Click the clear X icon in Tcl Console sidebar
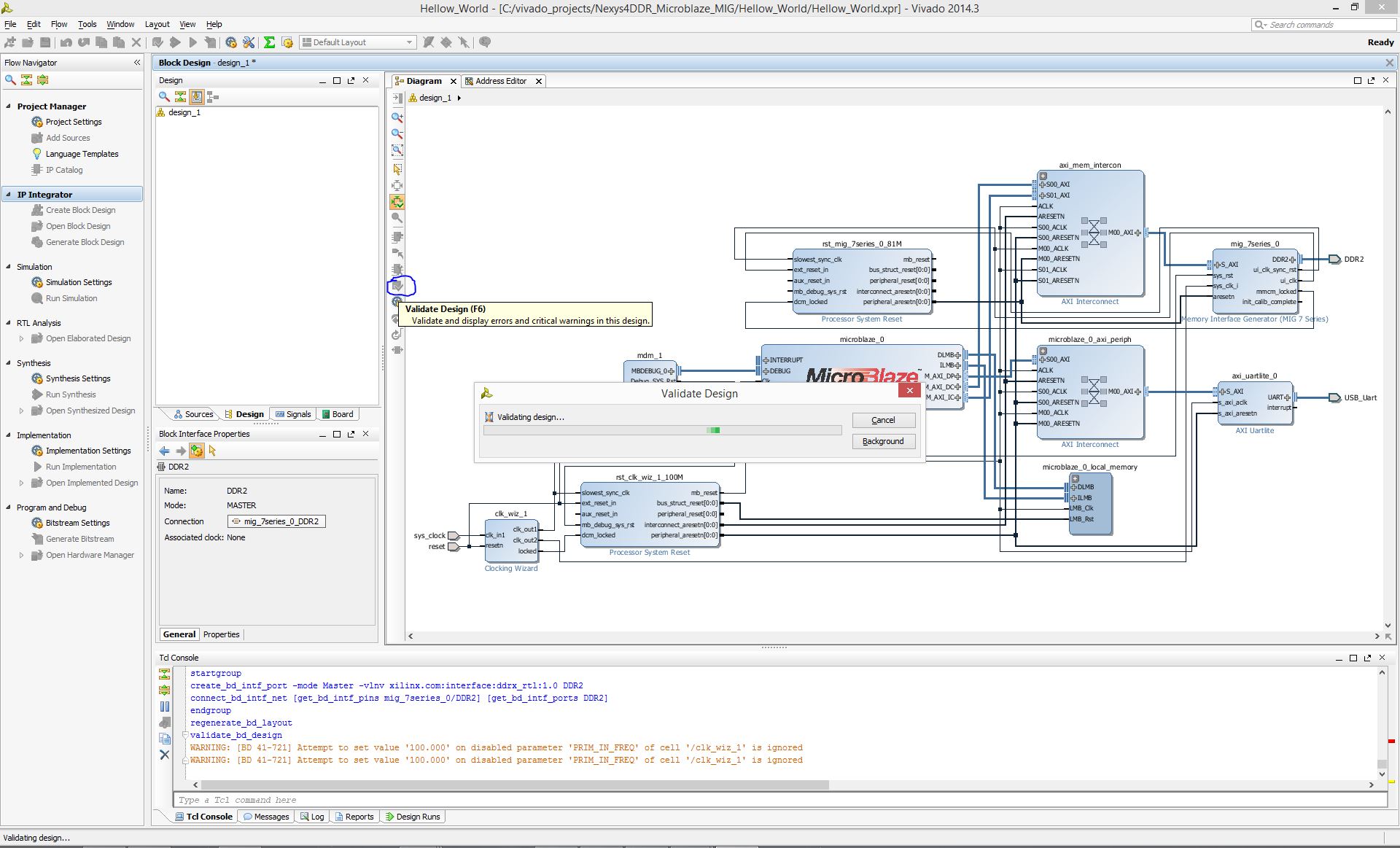Image resolution: width=1400 pixels, height=848 pixels. click(164, 755)
